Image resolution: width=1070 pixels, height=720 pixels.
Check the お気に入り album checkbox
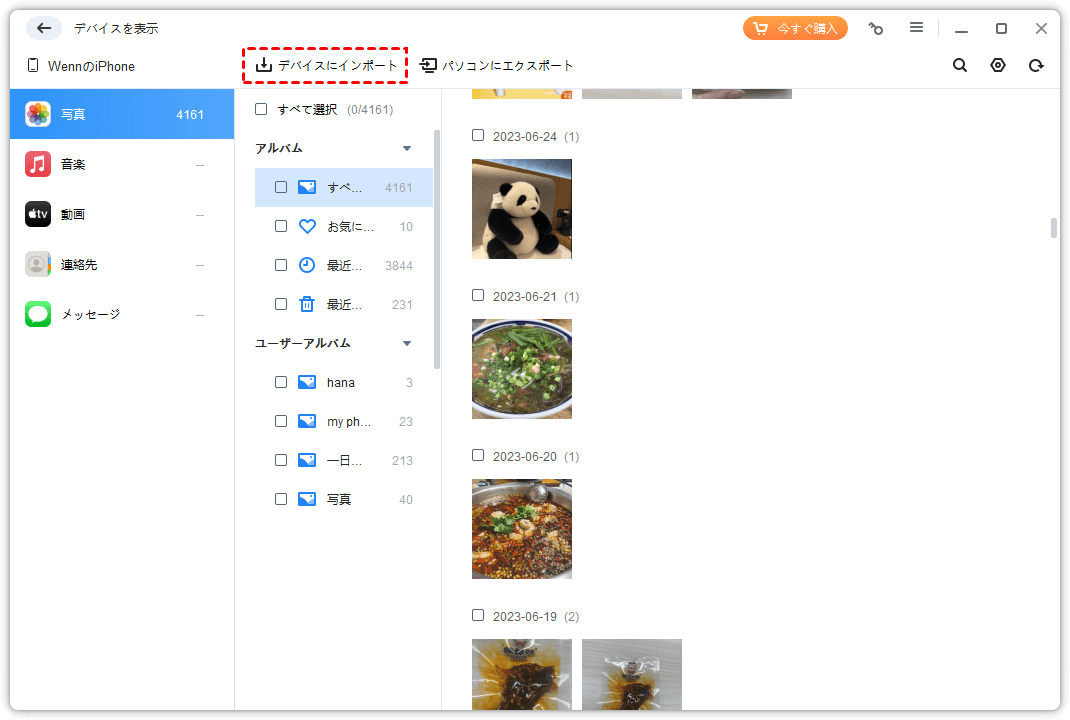point(281,226)
